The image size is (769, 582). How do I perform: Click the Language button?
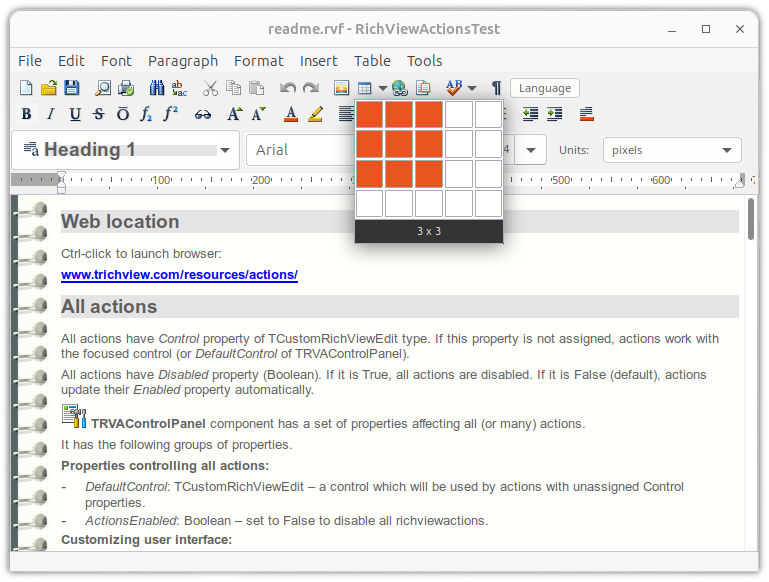[x=544, y=88]
